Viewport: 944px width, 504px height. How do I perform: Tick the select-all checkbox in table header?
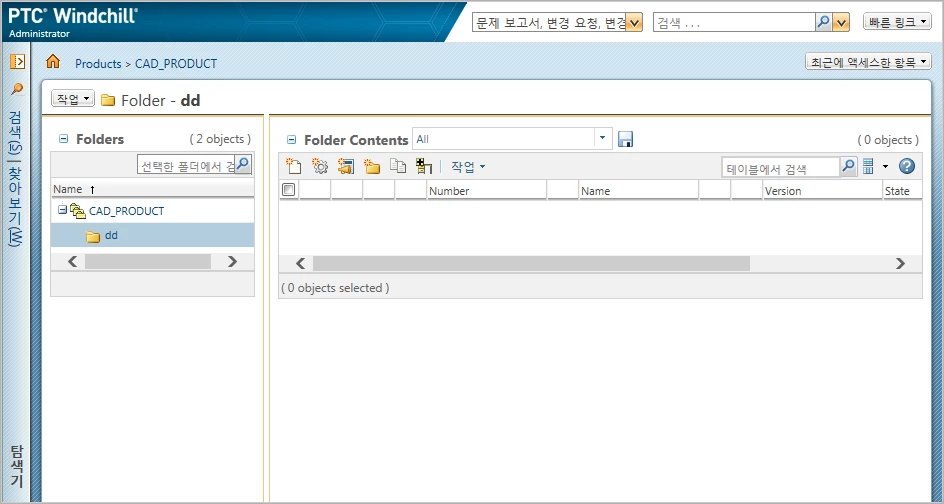click(x=289, y=190)
